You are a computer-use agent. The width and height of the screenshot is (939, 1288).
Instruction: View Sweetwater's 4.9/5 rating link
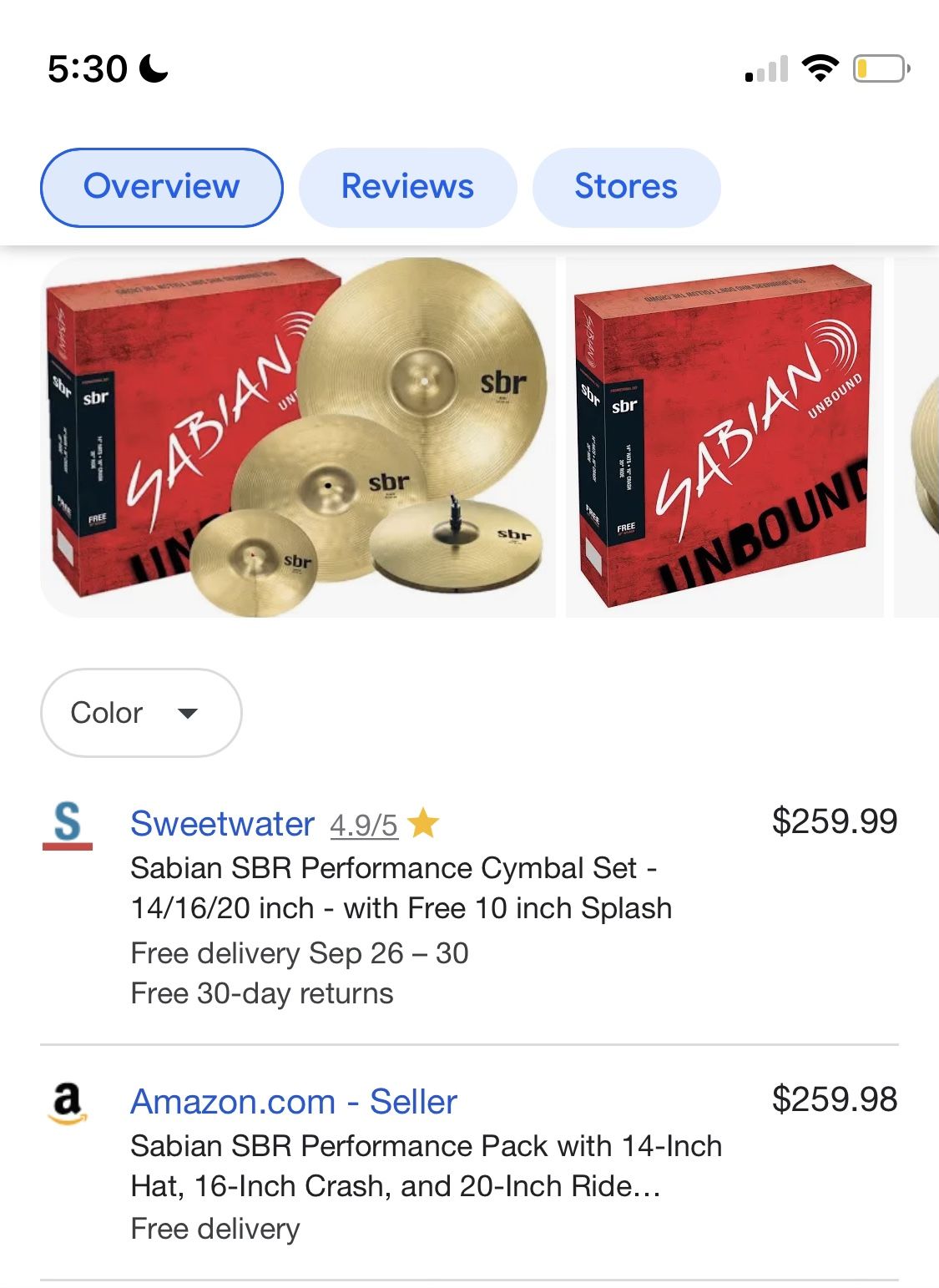click(364, 826)
